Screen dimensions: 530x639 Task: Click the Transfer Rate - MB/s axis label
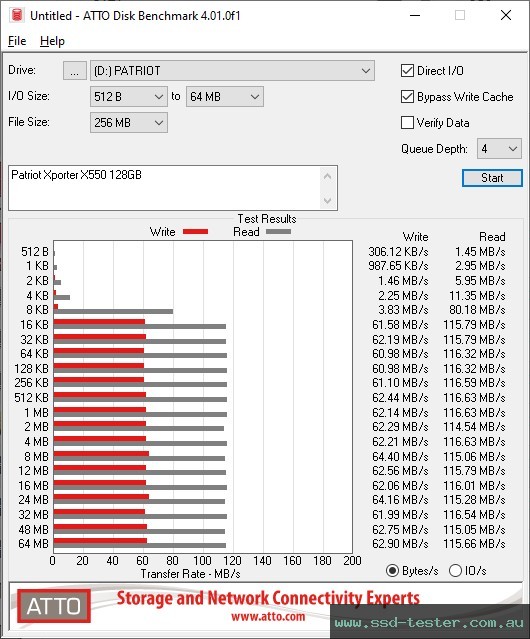pyautogui.click(x=190, y=574)
